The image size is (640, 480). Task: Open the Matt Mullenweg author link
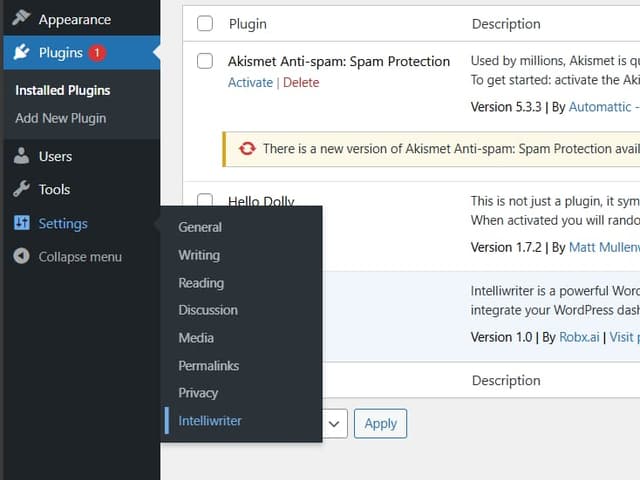tap(604, 247)
